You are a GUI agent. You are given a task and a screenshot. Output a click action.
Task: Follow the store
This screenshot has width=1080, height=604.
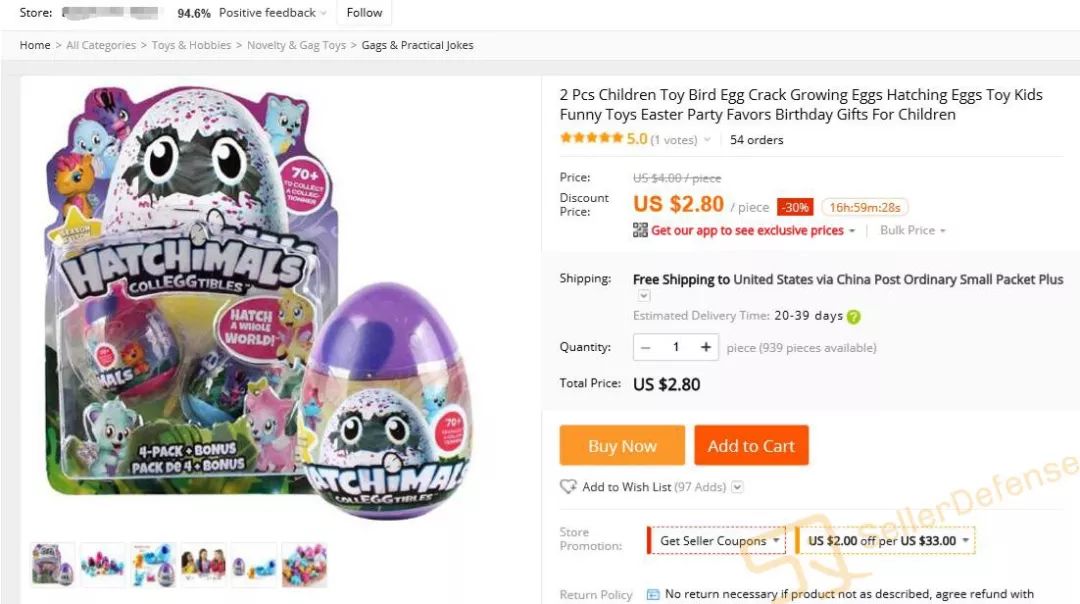[x=364, y=13]
